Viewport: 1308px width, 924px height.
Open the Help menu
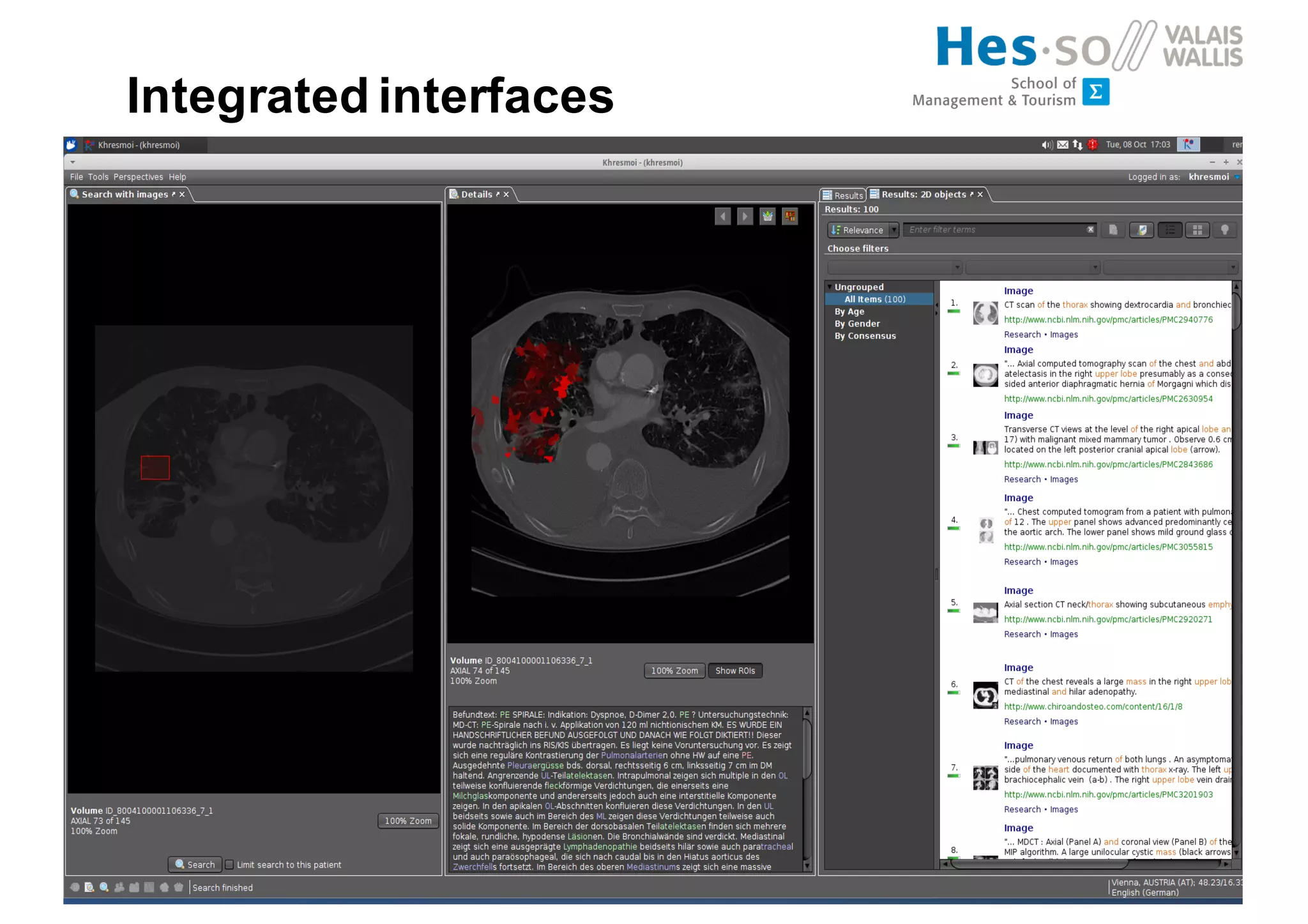[x=177, y=177]
